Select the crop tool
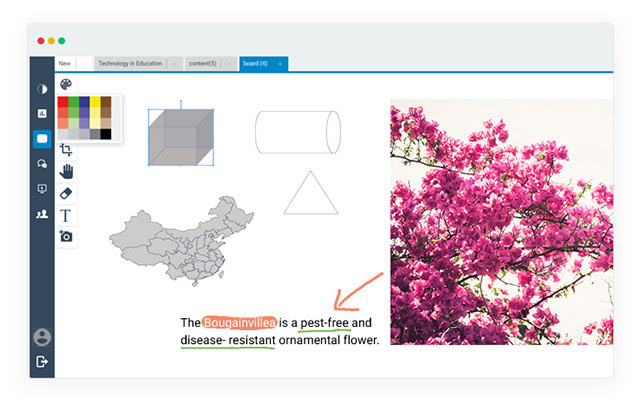The image size is (640, 410). (66, 149)
